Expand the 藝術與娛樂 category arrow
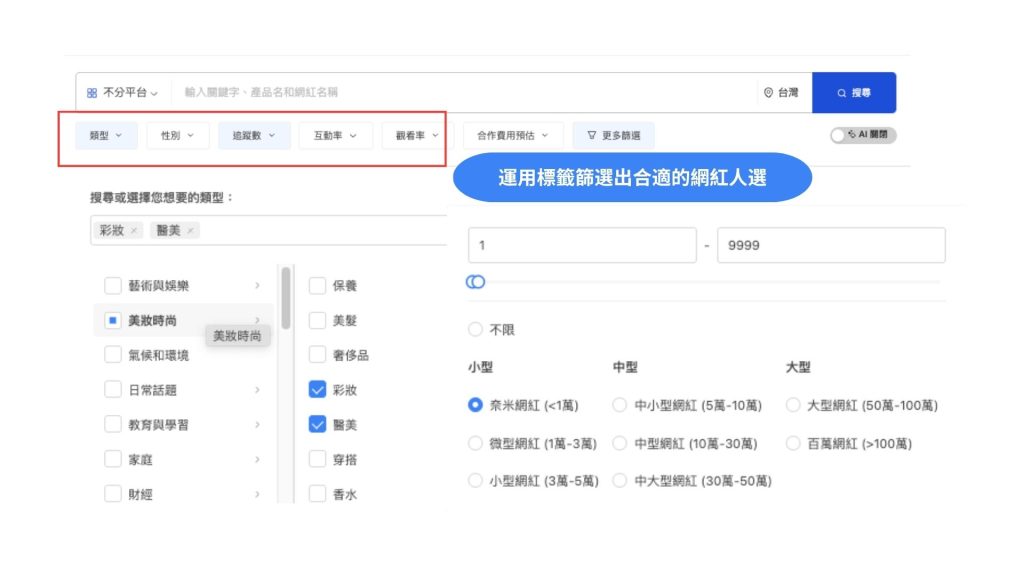Image resolution: width=1024 pixels, height=576 pixels. coord(257,285)
